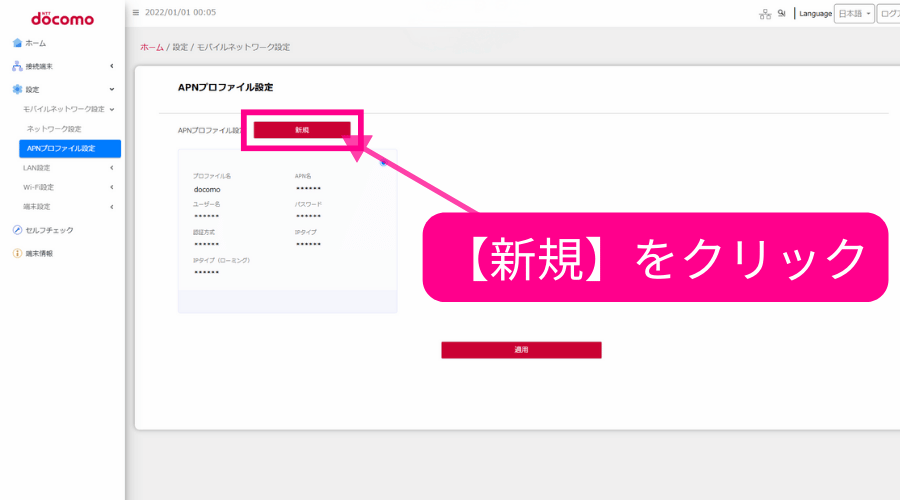Click the self-check icon
This screenshot has height=500, width=900.
pyautogui.click(x=17, y=230)
